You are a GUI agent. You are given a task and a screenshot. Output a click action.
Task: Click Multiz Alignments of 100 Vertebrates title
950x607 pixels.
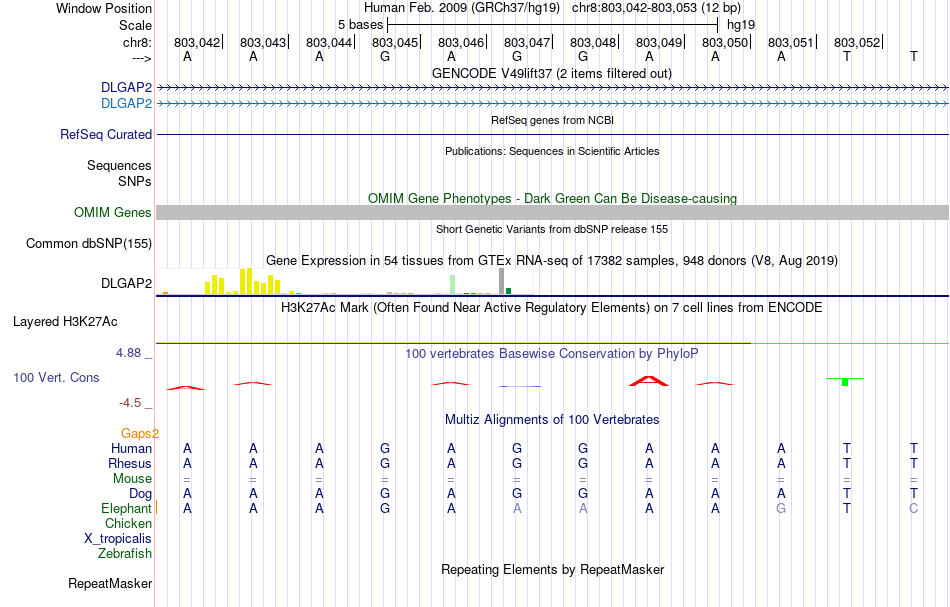point(552,419)
